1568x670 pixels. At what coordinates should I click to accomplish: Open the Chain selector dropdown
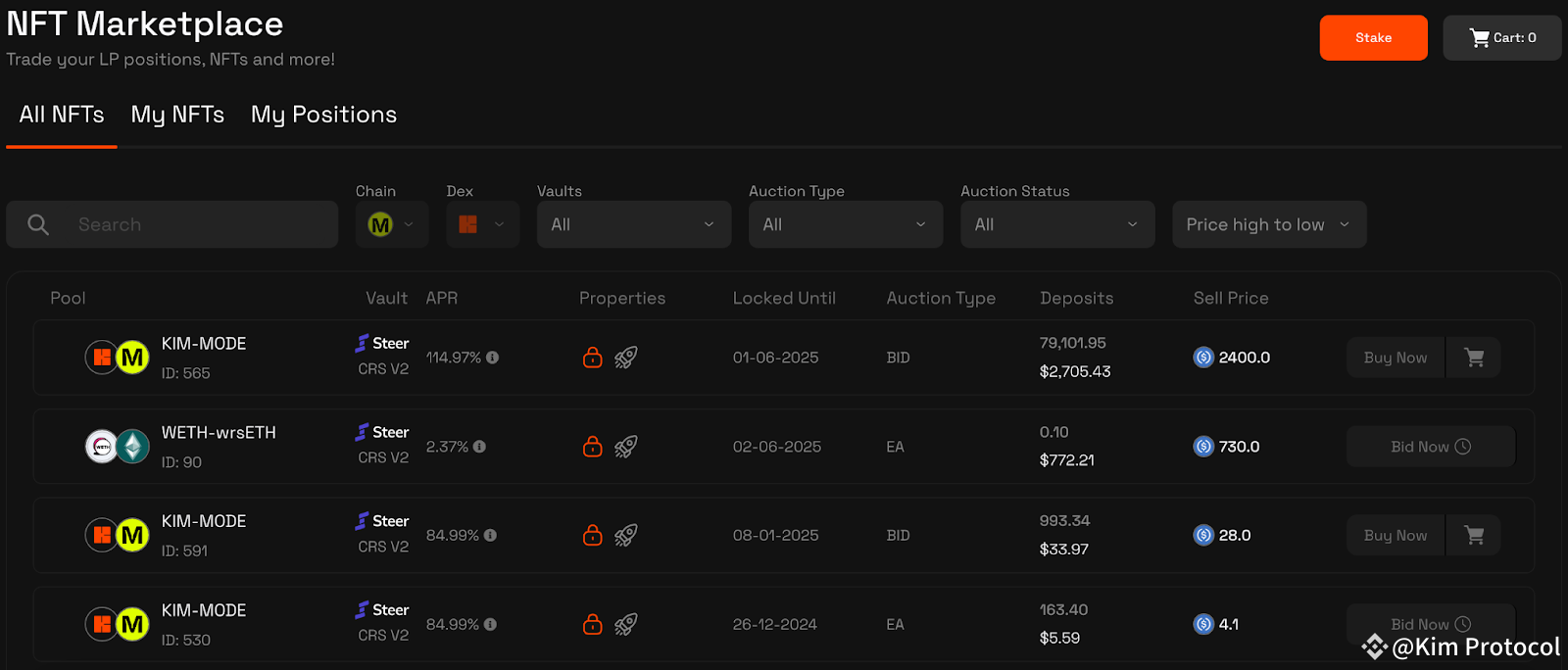pyautogui.click(x=391, y=224)
